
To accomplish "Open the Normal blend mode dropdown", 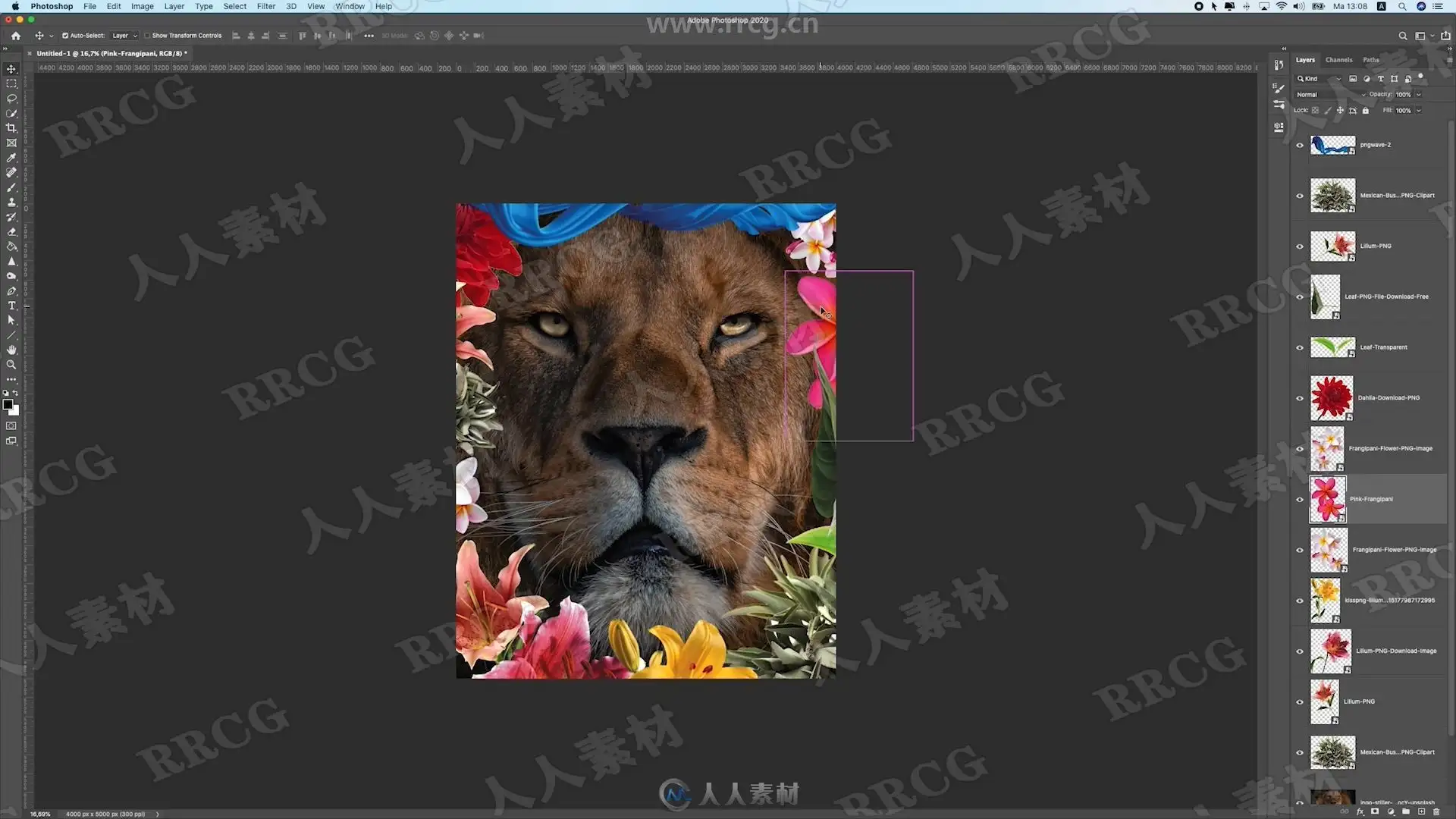I will [1330, 95].
